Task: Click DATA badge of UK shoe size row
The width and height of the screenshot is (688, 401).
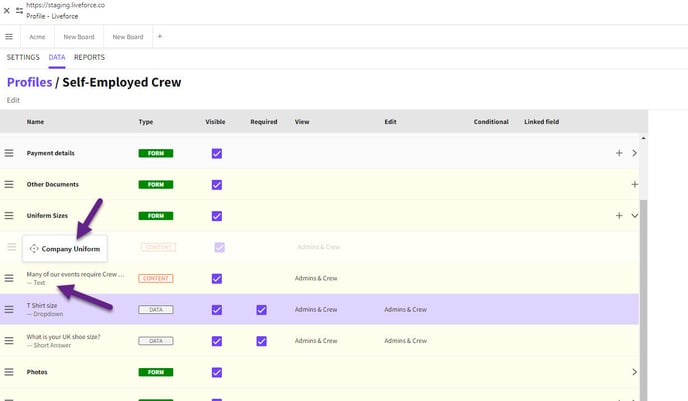Action: point(156,341)
